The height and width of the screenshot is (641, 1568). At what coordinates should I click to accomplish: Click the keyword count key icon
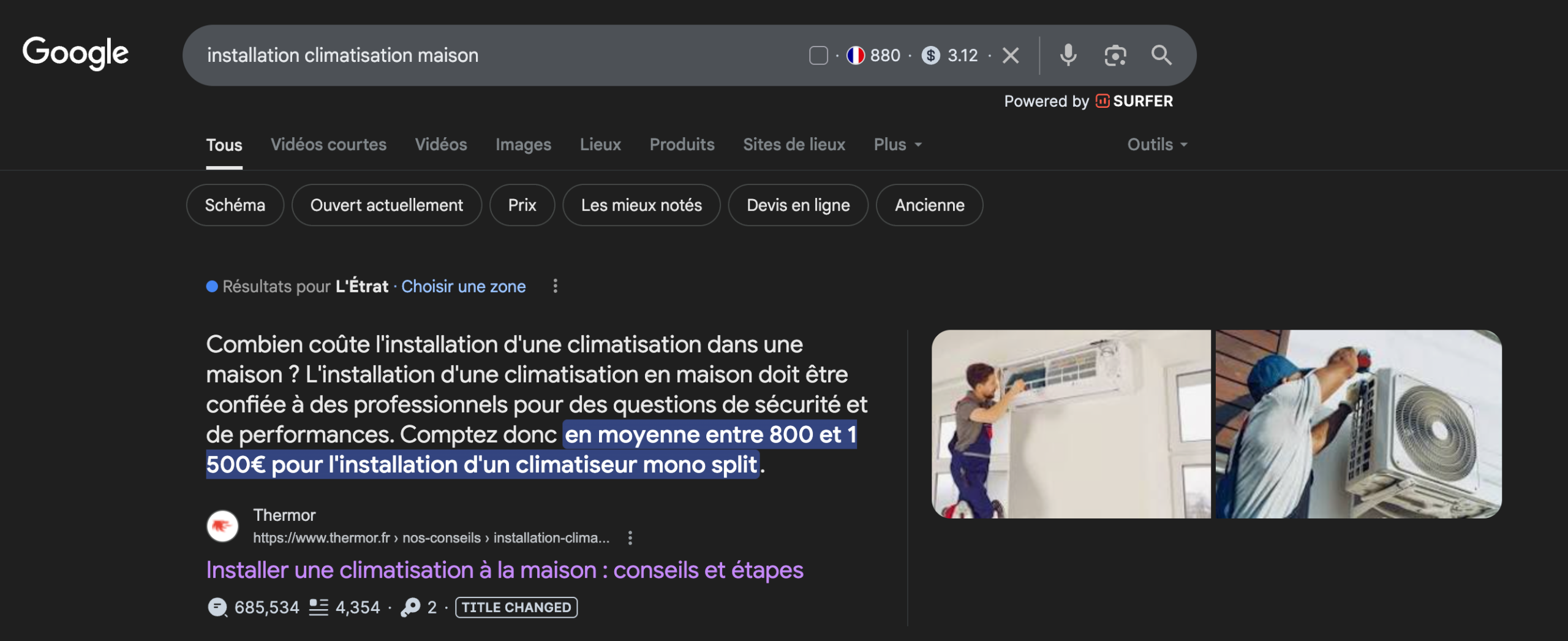coord(410,607)
